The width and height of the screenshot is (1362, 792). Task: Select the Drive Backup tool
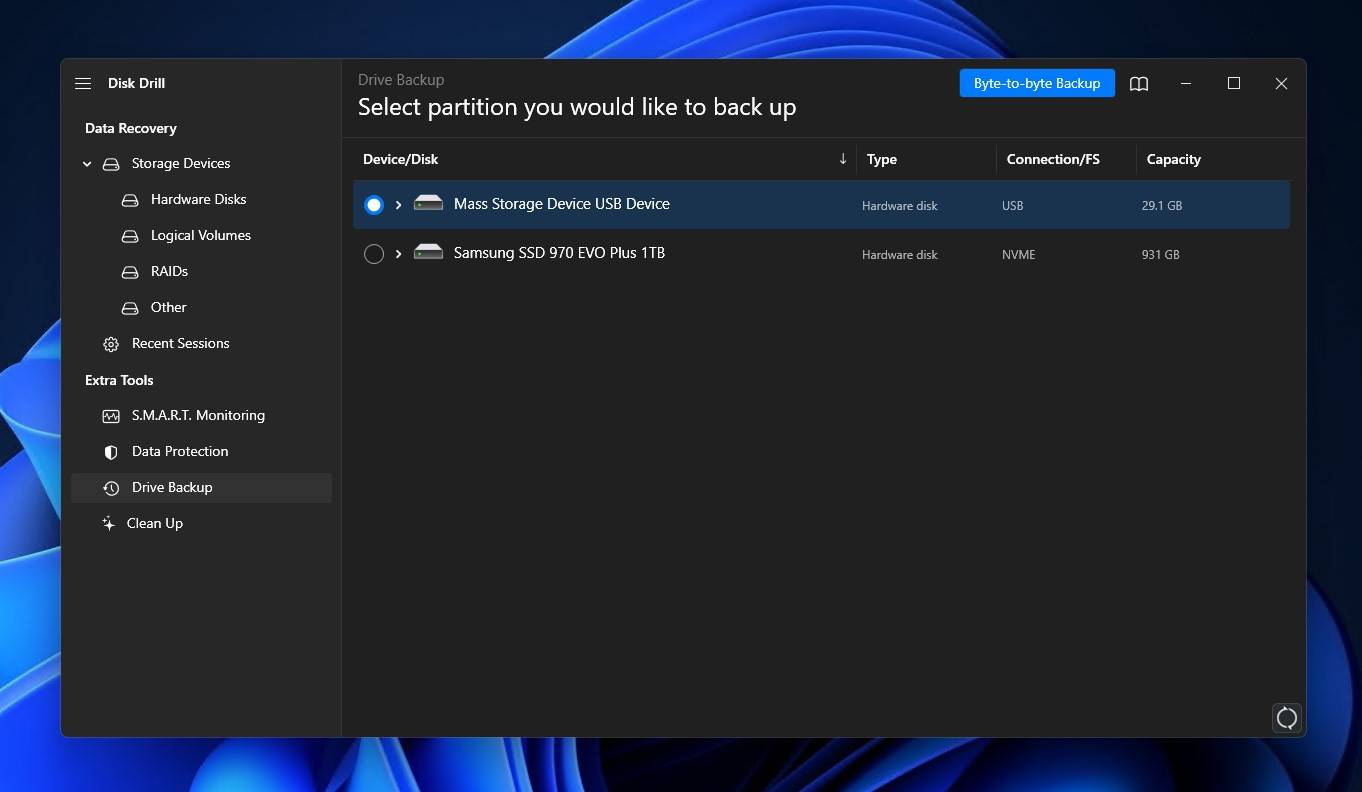tap(172, 487)
